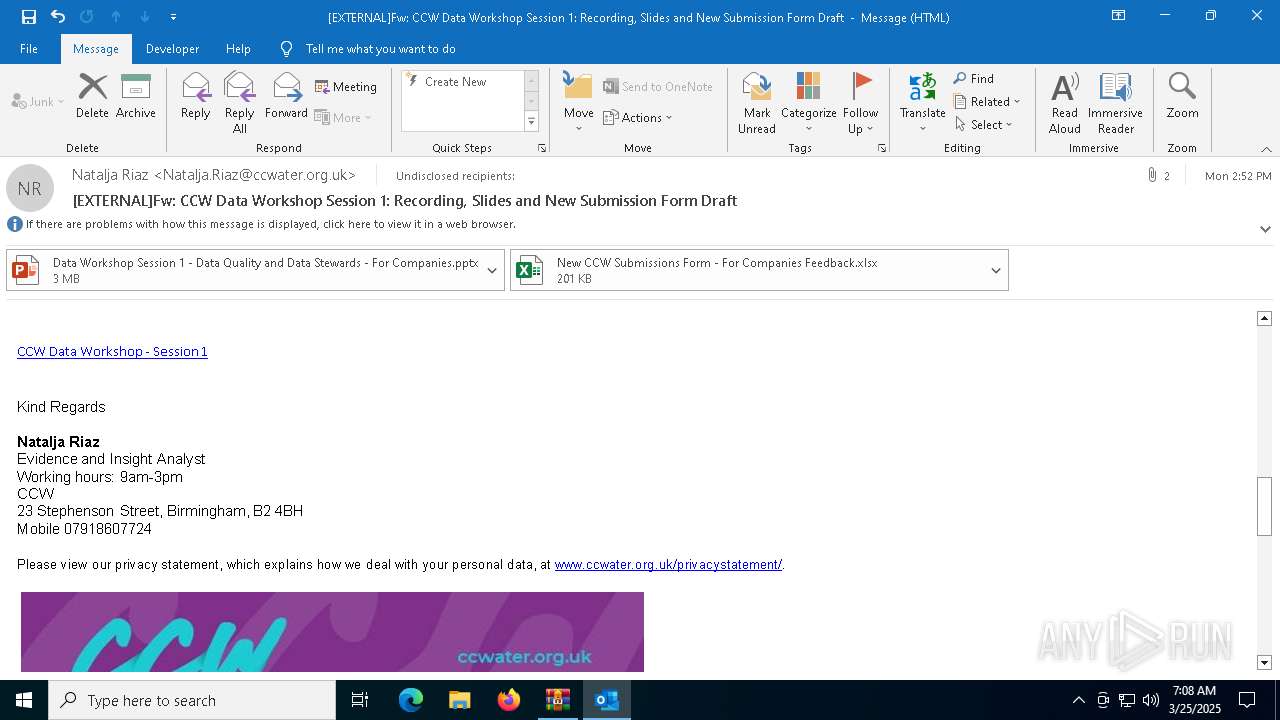Open the Move folder dropdown
1280x720 pixels.
tap(578, 103)
